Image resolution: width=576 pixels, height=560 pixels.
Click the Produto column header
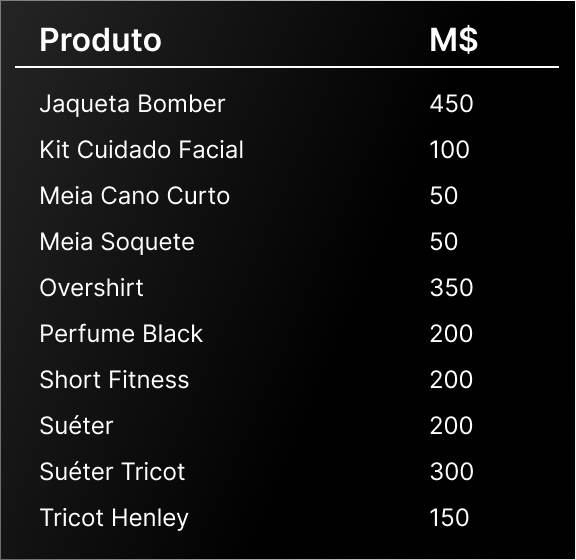tap(100, 40)
